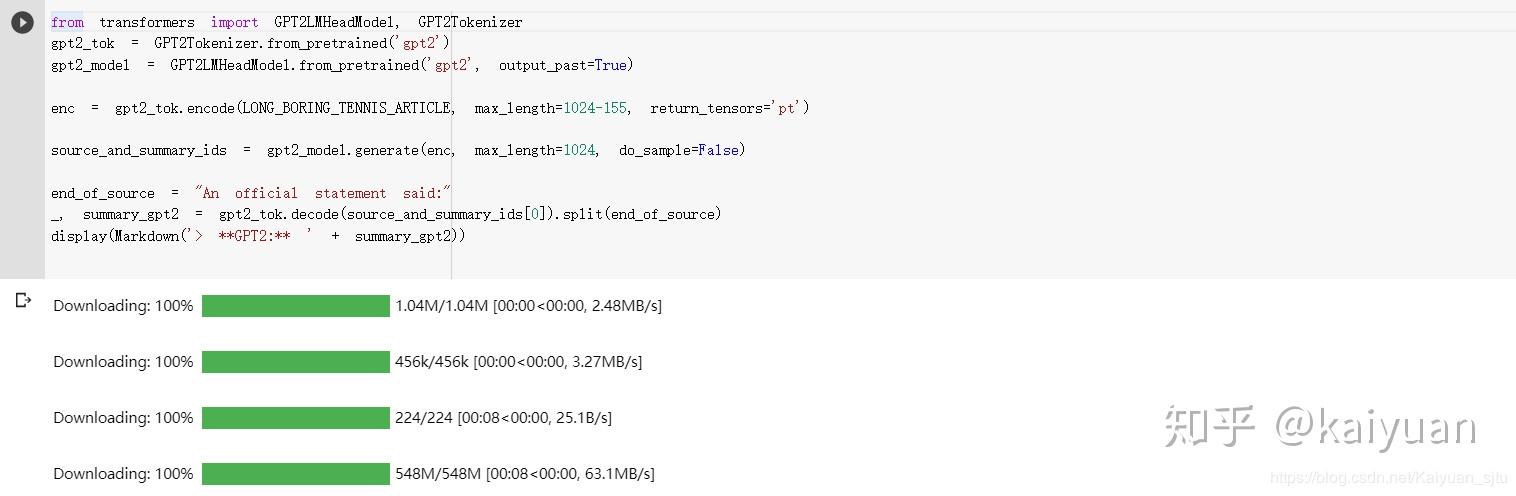Click the 548M download progress bar

[295, 474]
